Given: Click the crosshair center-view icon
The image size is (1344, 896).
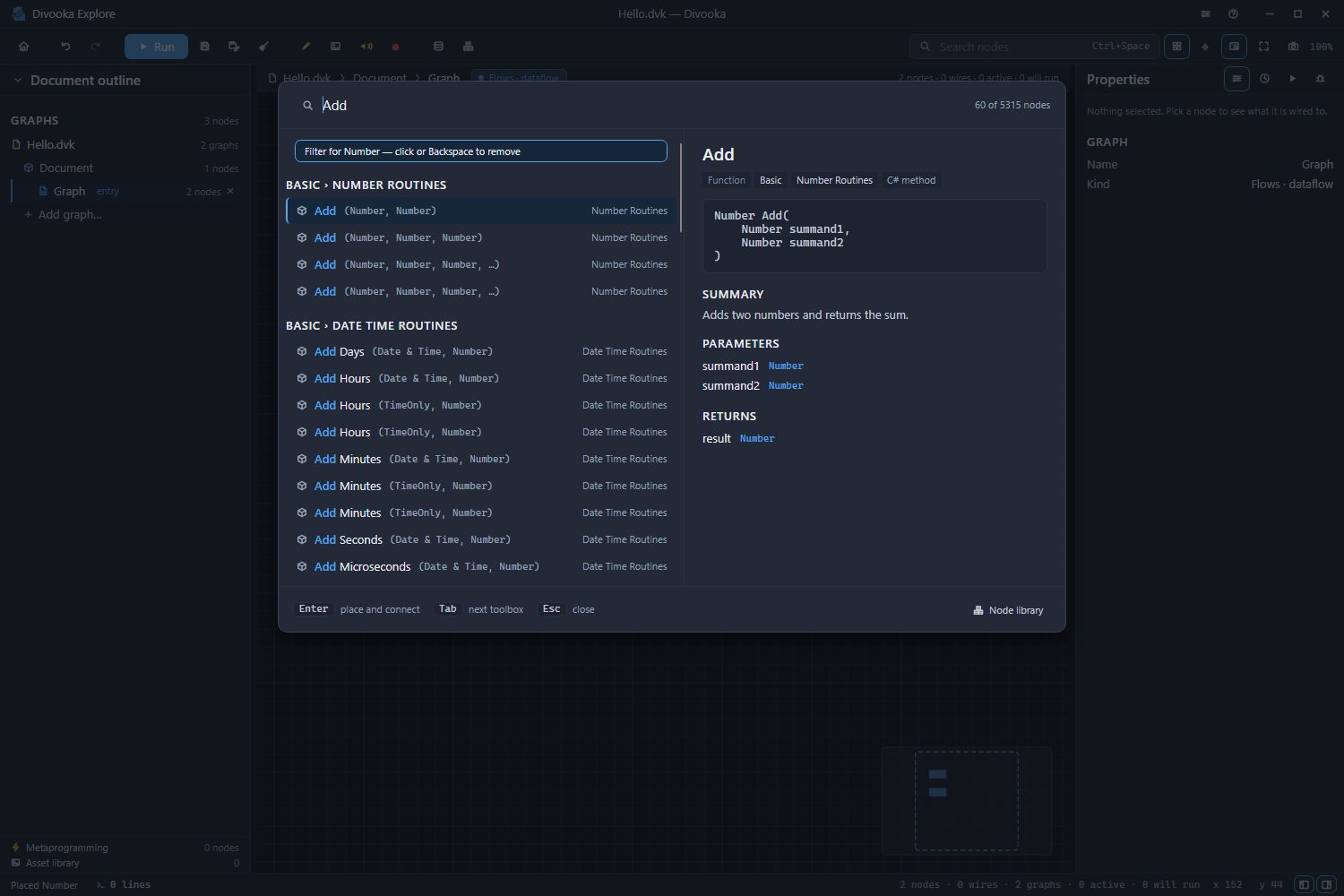Looking at the screenshot, I should click(x=1205, y=47).
